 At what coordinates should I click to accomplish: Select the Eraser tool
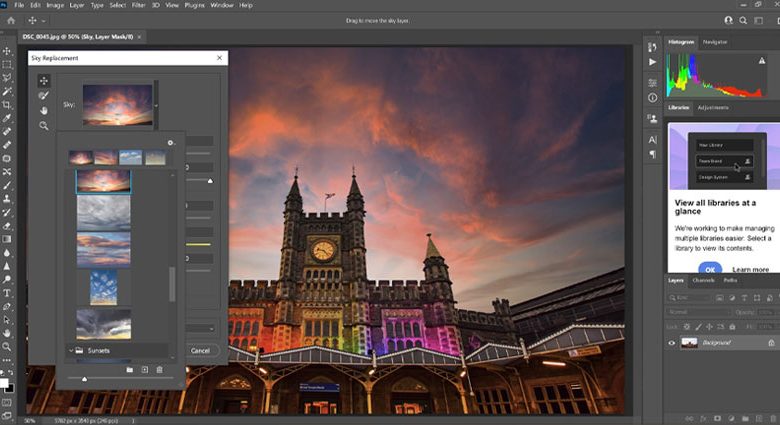pyautogui.click(x=7, y=225)
